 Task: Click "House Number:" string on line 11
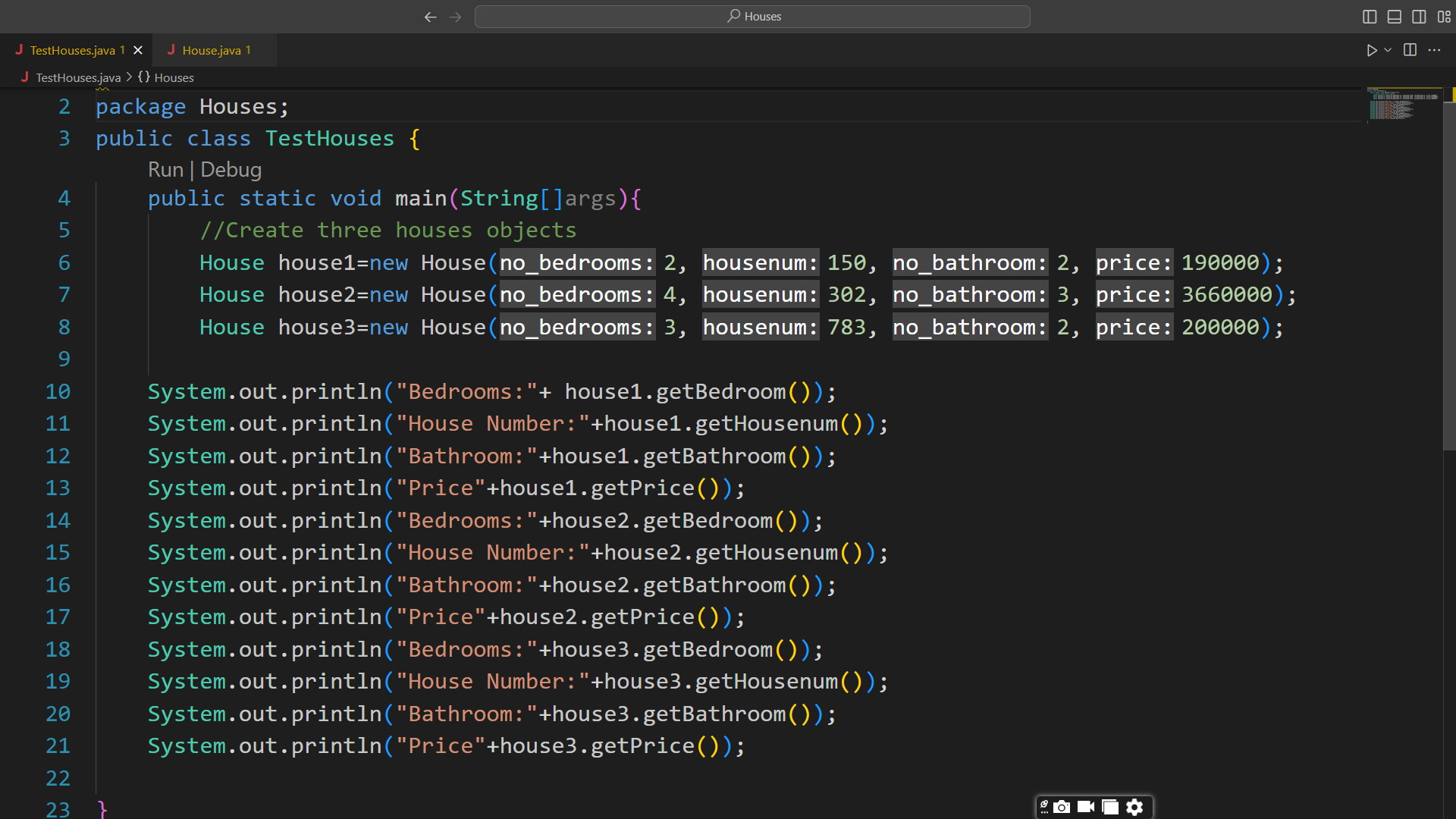pos(493,424)
